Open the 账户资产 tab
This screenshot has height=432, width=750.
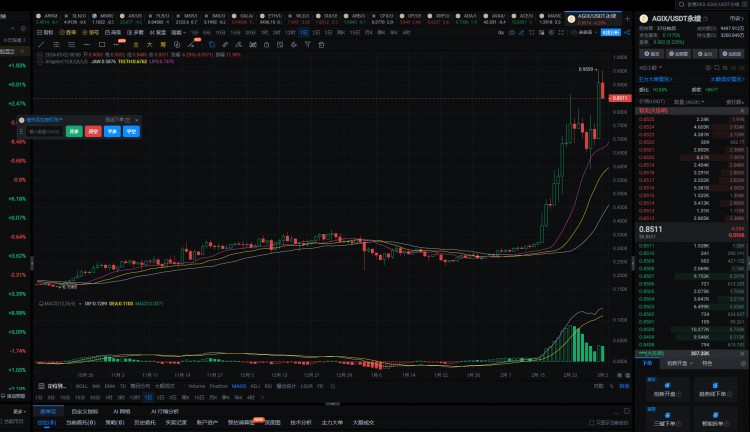207,423
